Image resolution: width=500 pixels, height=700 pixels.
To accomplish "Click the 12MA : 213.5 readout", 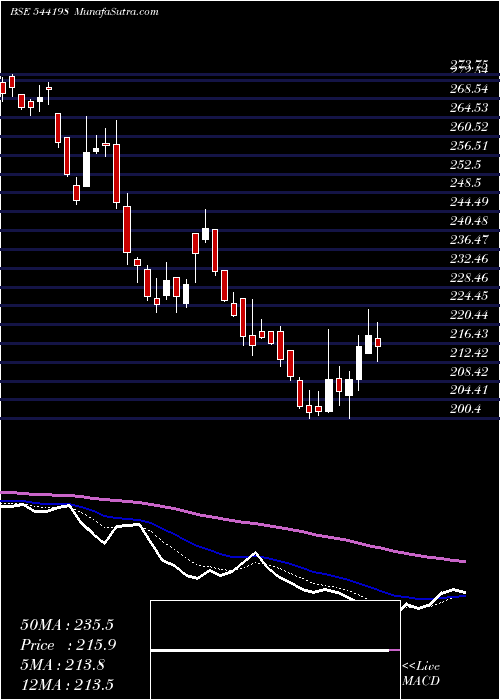I will click(67, 685).
